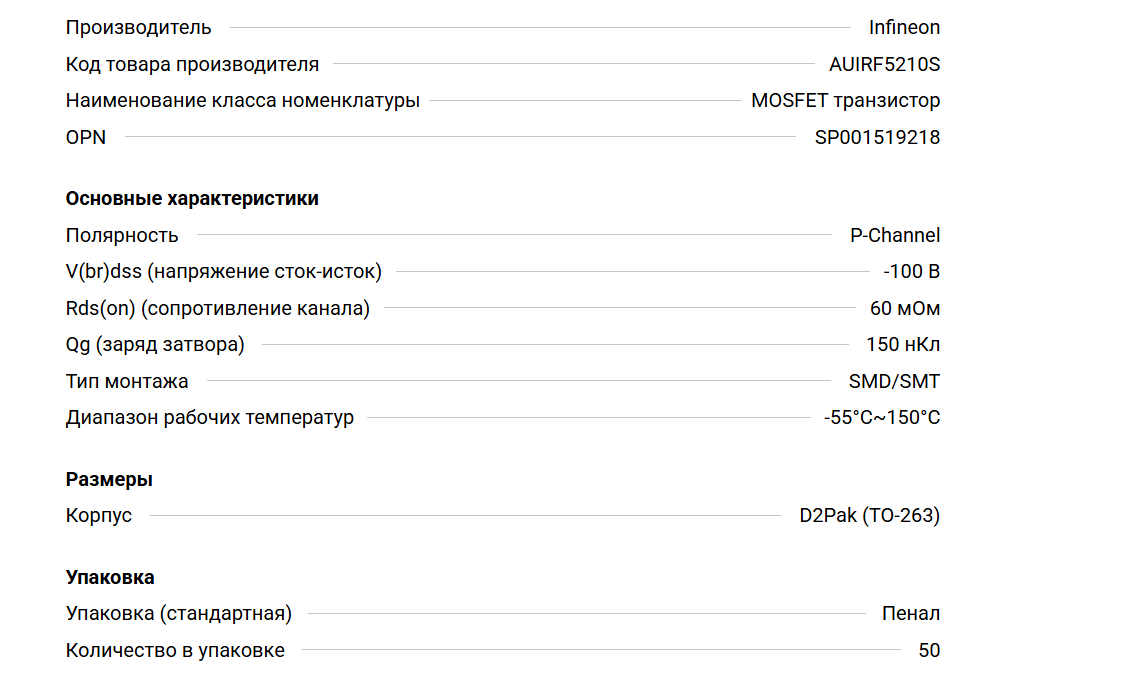Click the Код товара производителя label
Image resolution: width=1128 pixels, height=695 pixels.
tap(192, 65)
